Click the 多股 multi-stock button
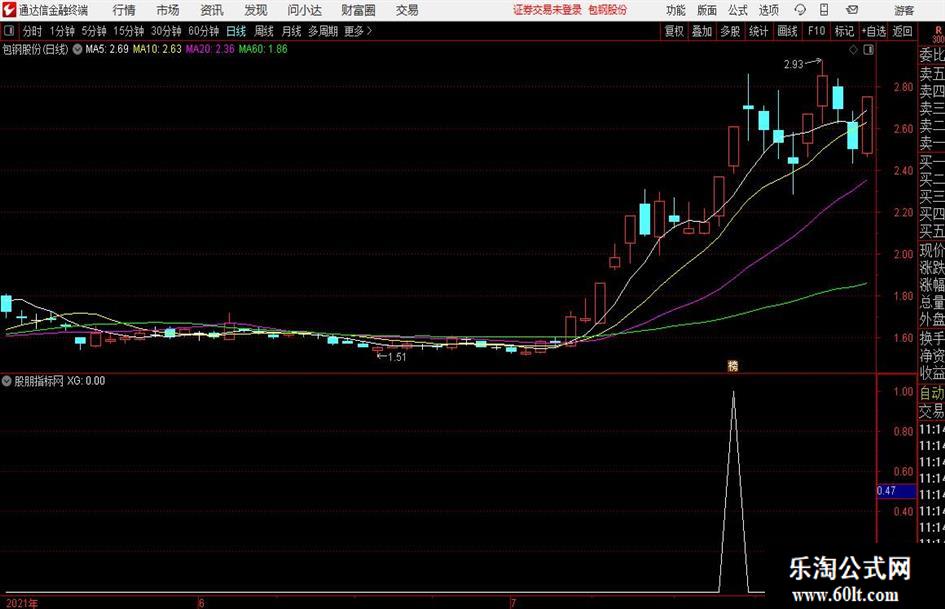 (x=730, y=31)
